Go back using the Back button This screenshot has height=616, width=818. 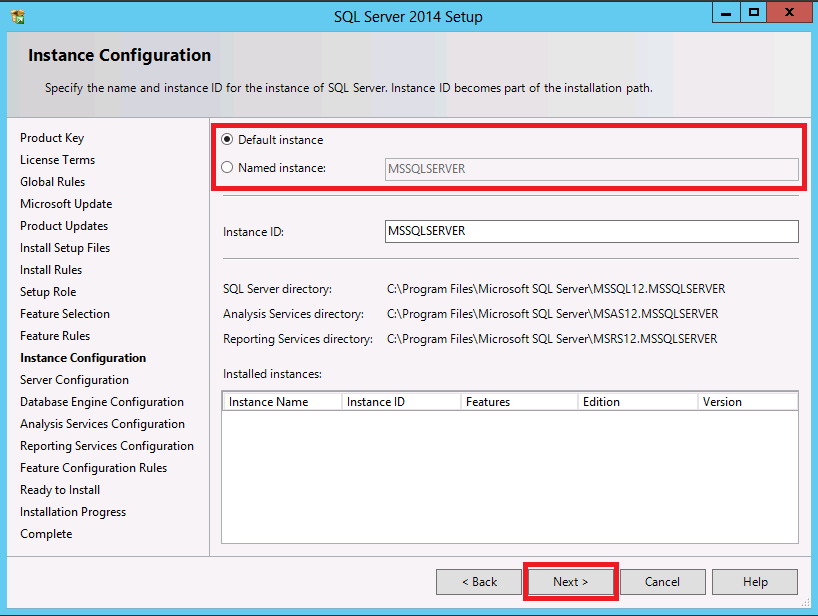[x=479, y=582]
